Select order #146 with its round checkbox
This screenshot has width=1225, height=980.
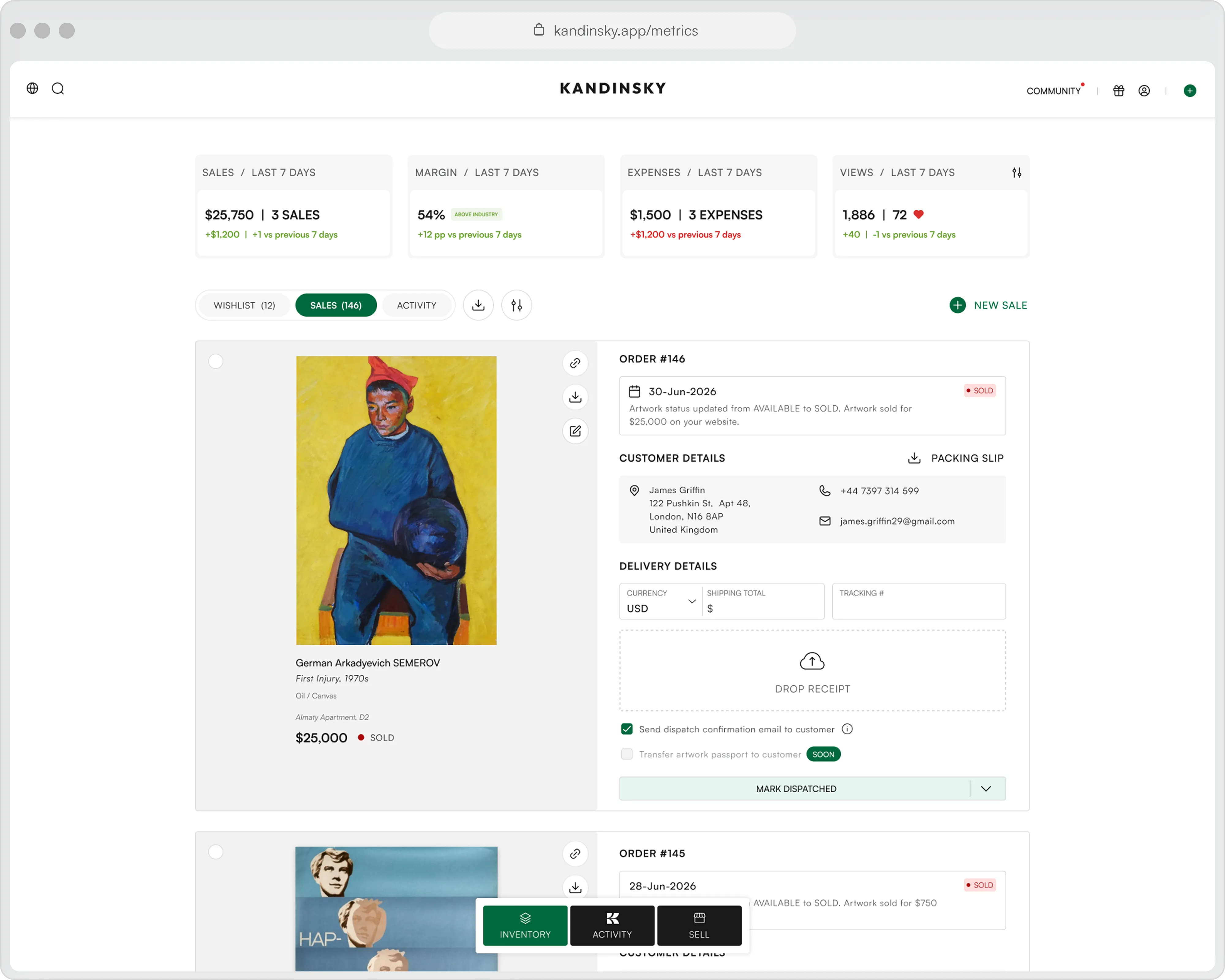click(x=215, y=361)
